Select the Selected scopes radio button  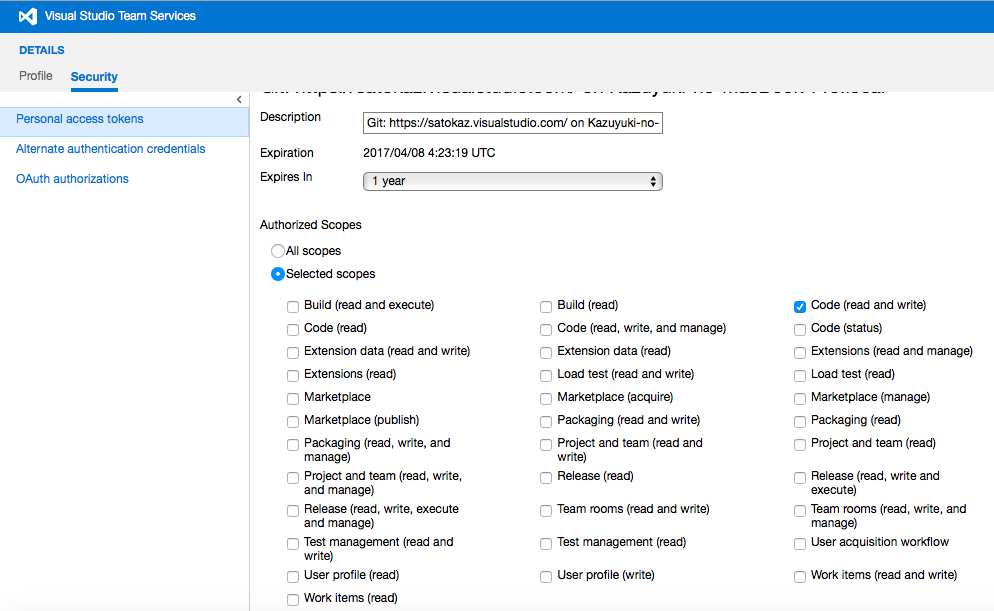coord(278,274)
